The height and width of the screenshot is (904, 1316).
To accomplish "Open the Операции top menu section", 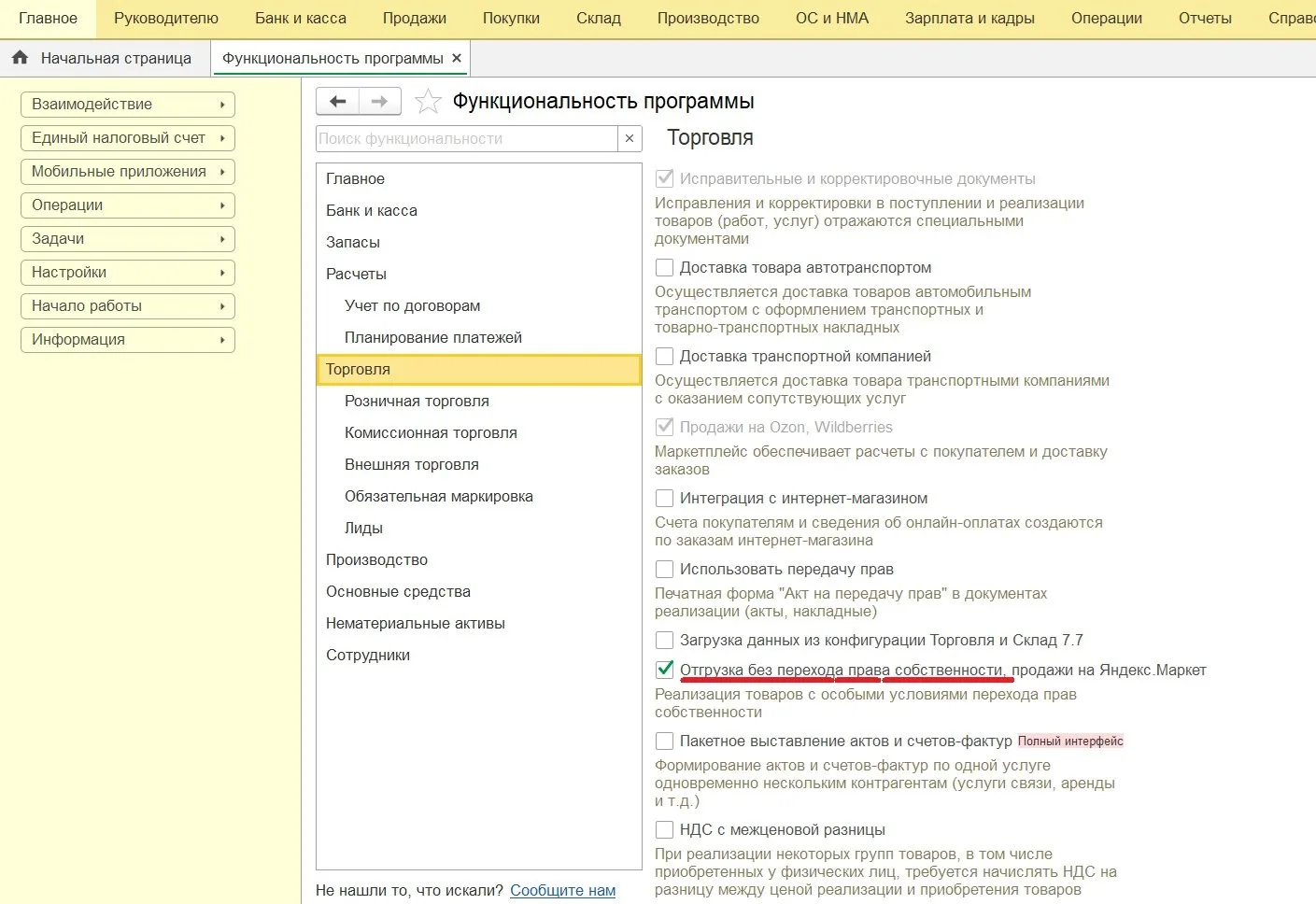I will (x=1107, y=19).
